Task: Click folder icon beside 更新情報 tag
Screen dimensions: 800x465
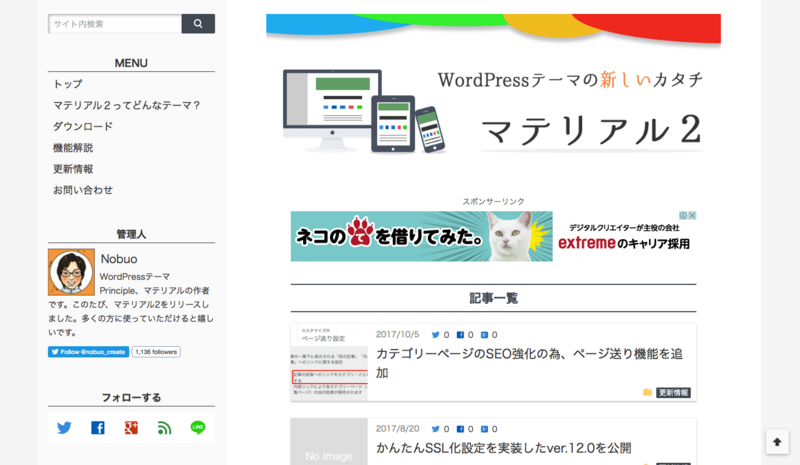Action: pyautogui.click(x=647, y=393)
